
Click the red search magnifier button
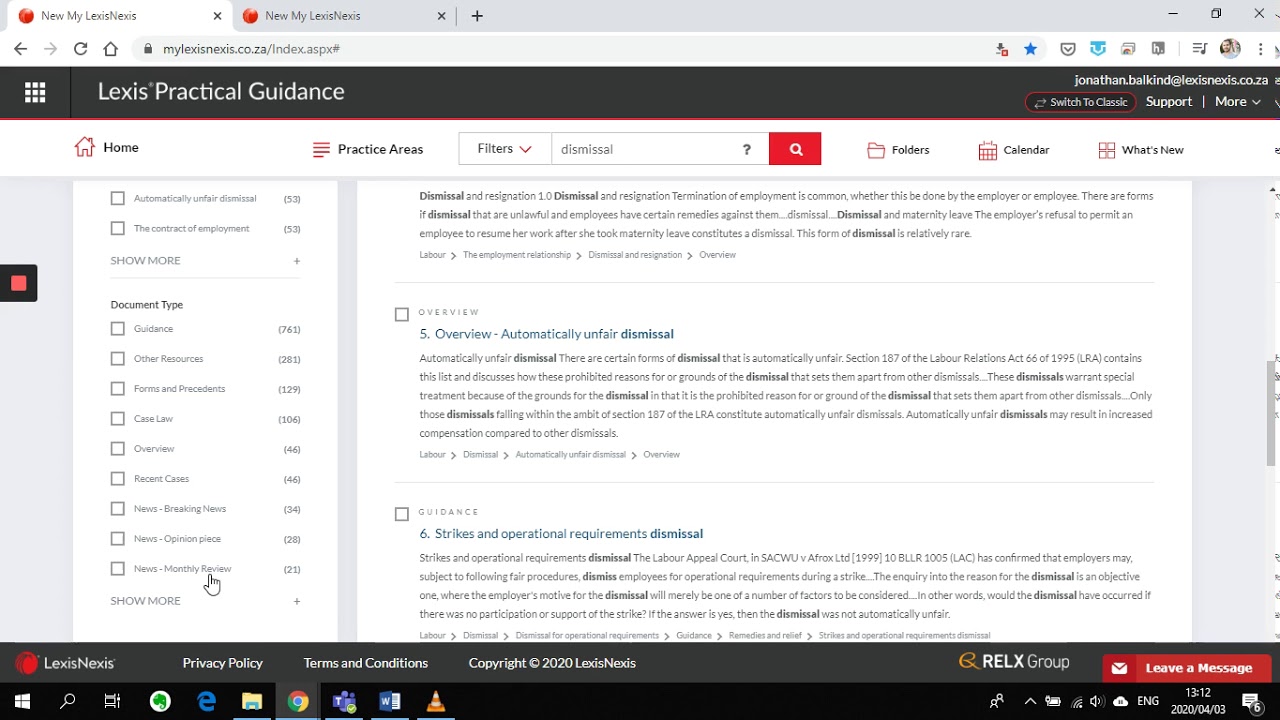(795, 149)
